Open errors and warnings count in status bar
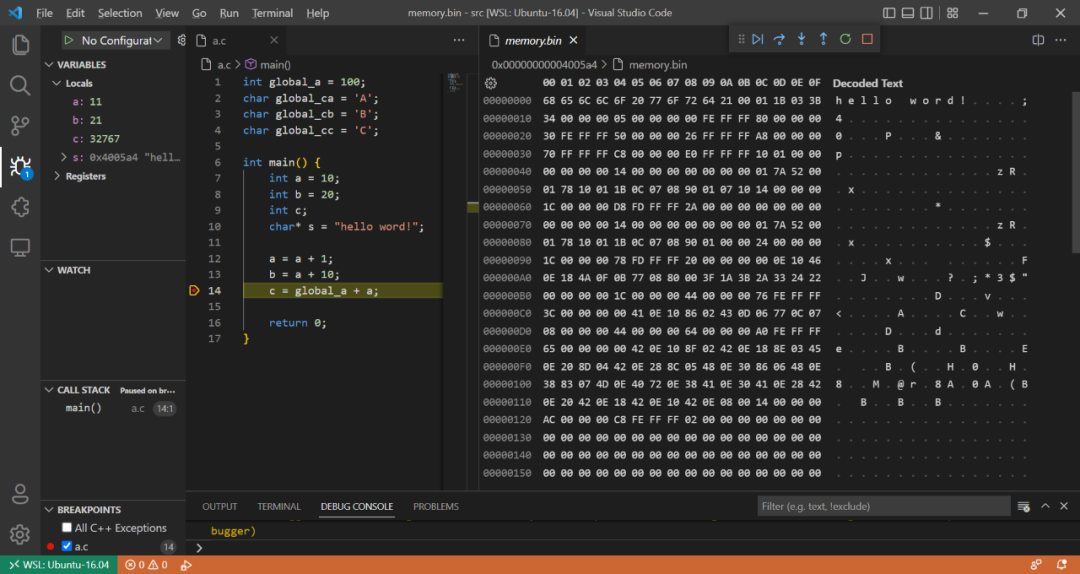This screenshot has width=1080, height=574. point(146,565)
